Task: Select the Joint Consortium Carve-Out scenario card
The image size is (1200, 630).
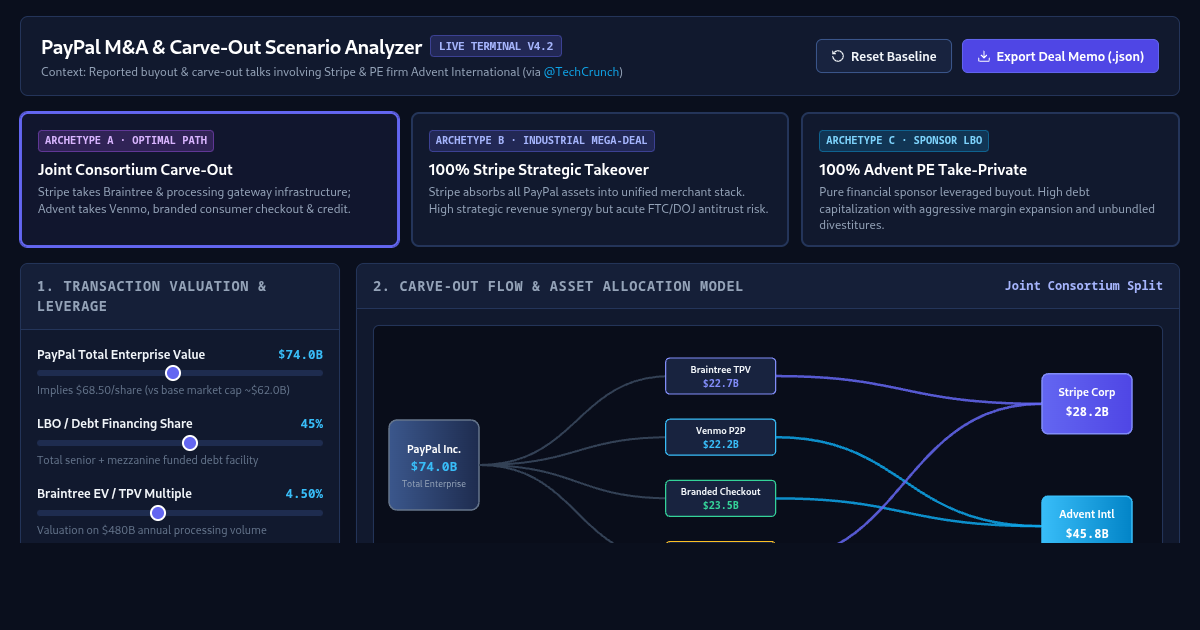Action: click(209, 179)
